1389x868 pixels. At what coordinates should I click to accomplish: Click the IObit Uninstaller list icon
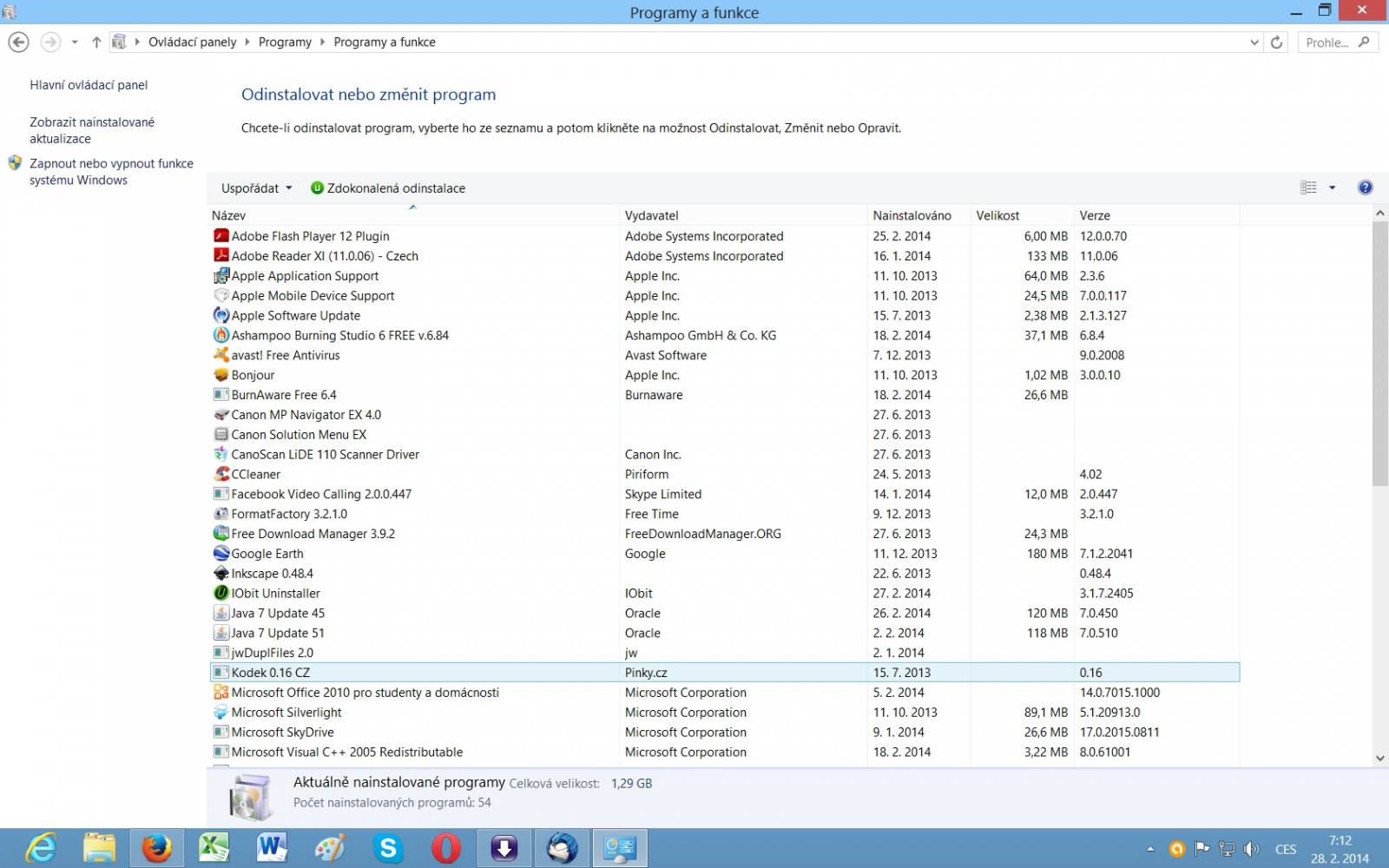(x=221, y=593)
